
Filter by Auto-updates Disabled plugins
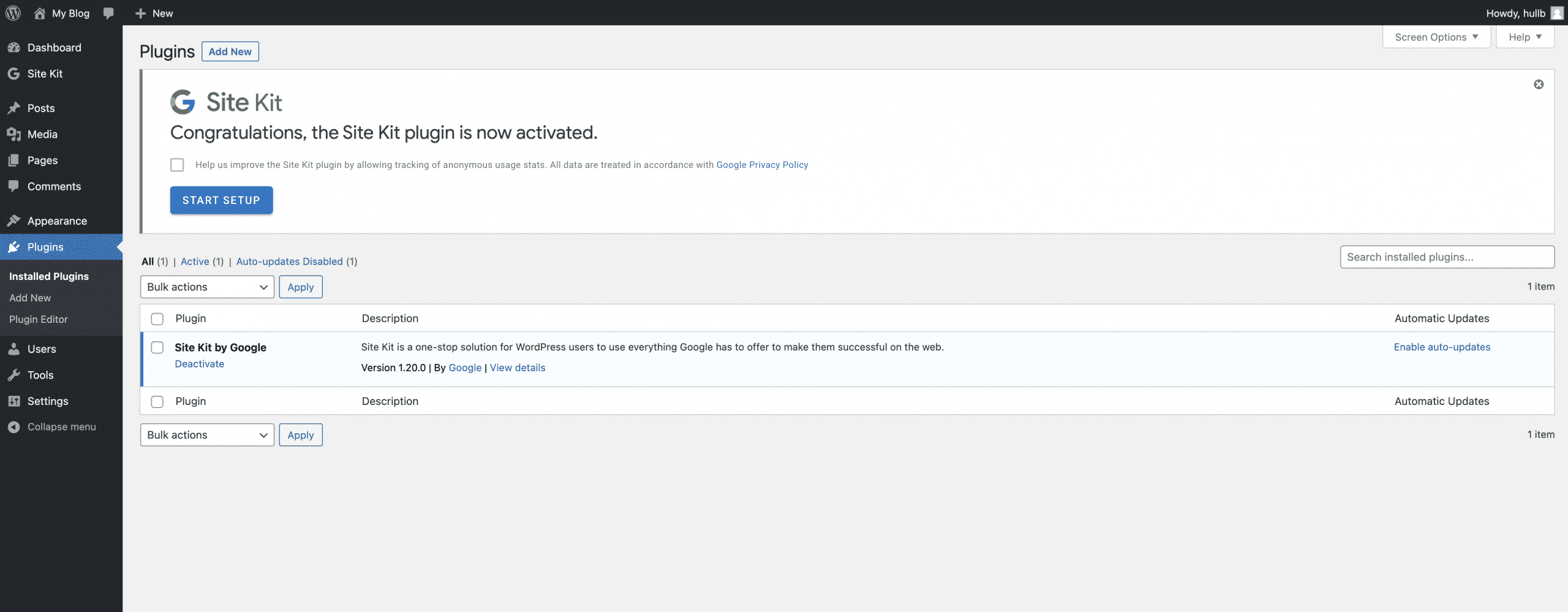(x=289, y=262)
